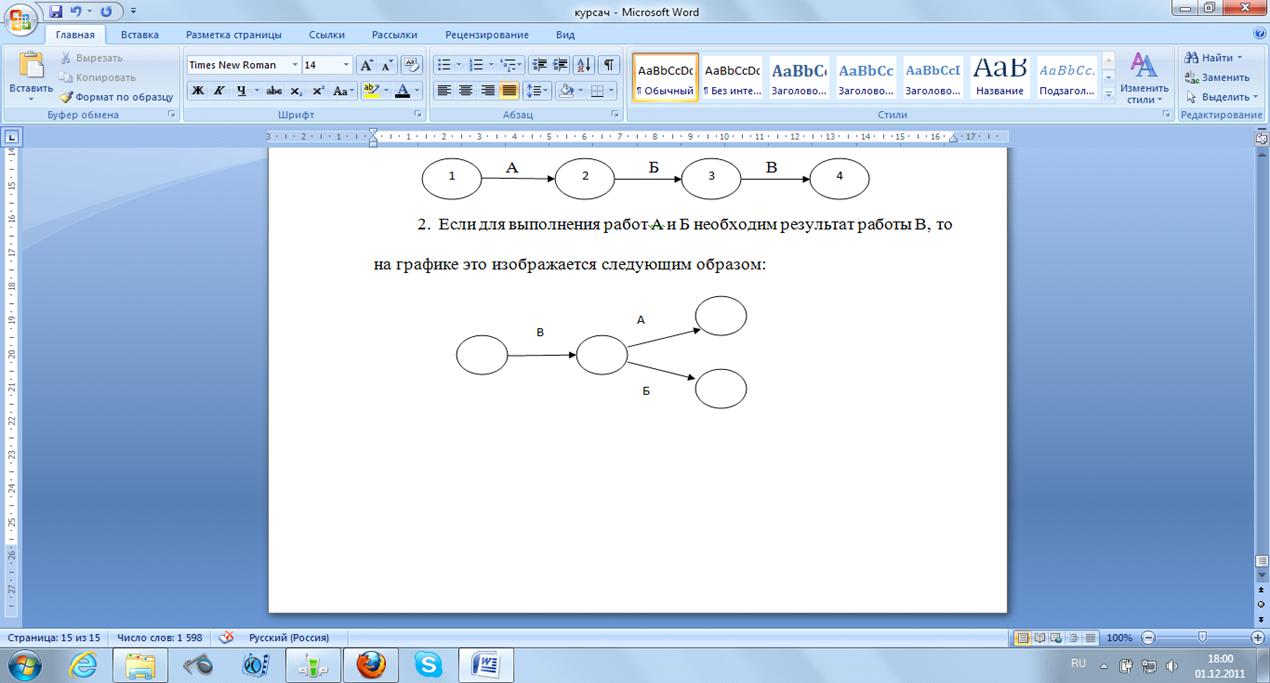
Task: Open the Times New Roman font dropdown
Action: [x=244, y=65]
